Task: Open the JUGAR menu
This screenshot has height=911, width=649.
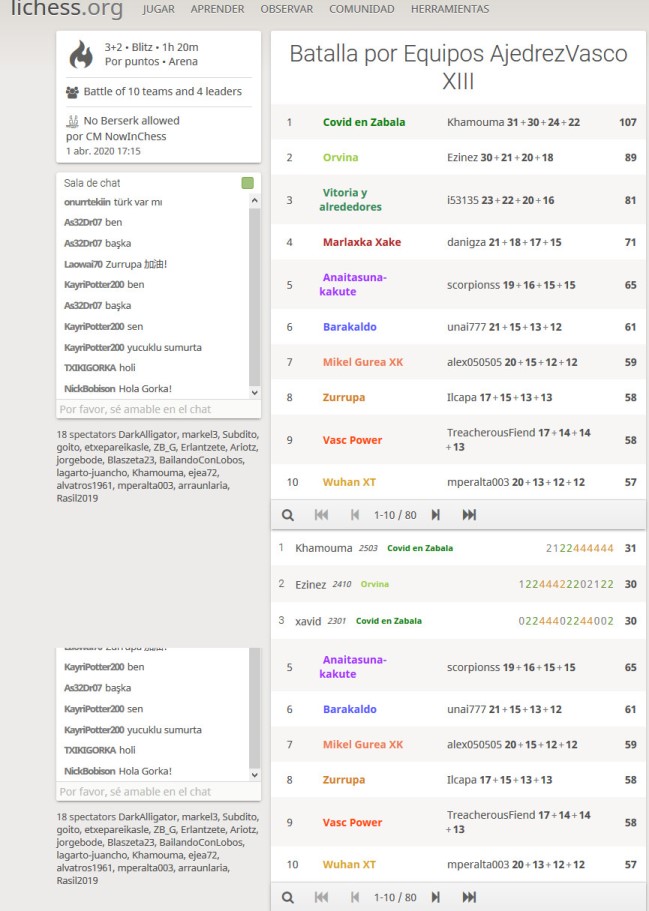Action: tap(159, 9)
